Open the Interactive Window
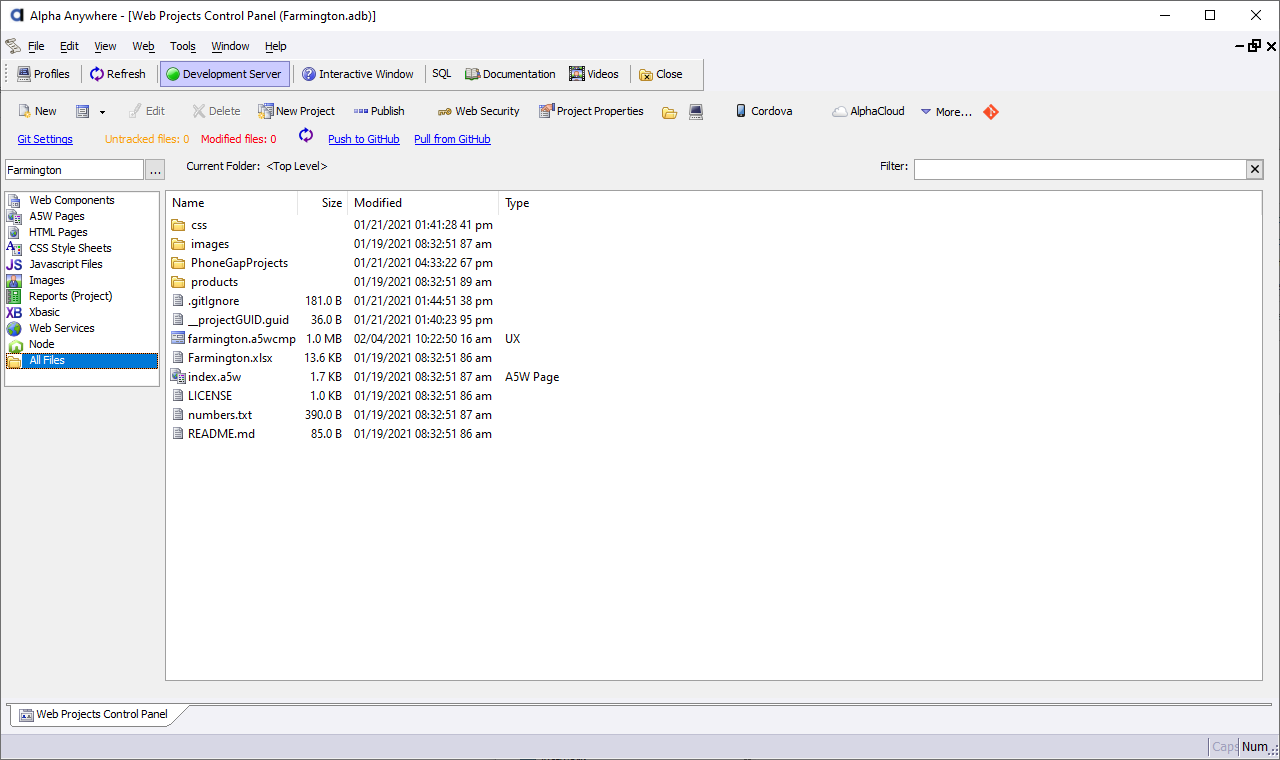This screenshot has height=760, width=1280. click(358, 74)
